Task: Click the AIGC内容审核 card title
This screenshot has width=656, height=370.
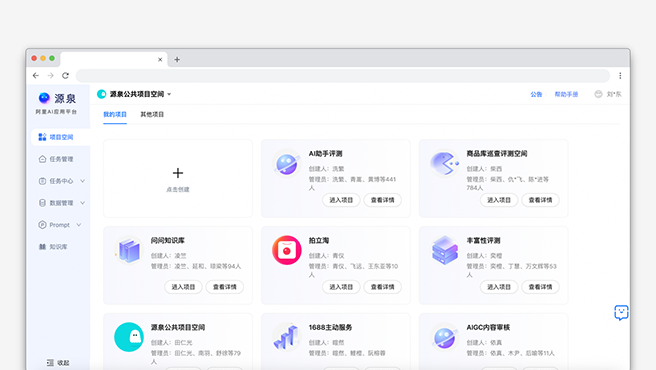Action: (488, 327)
